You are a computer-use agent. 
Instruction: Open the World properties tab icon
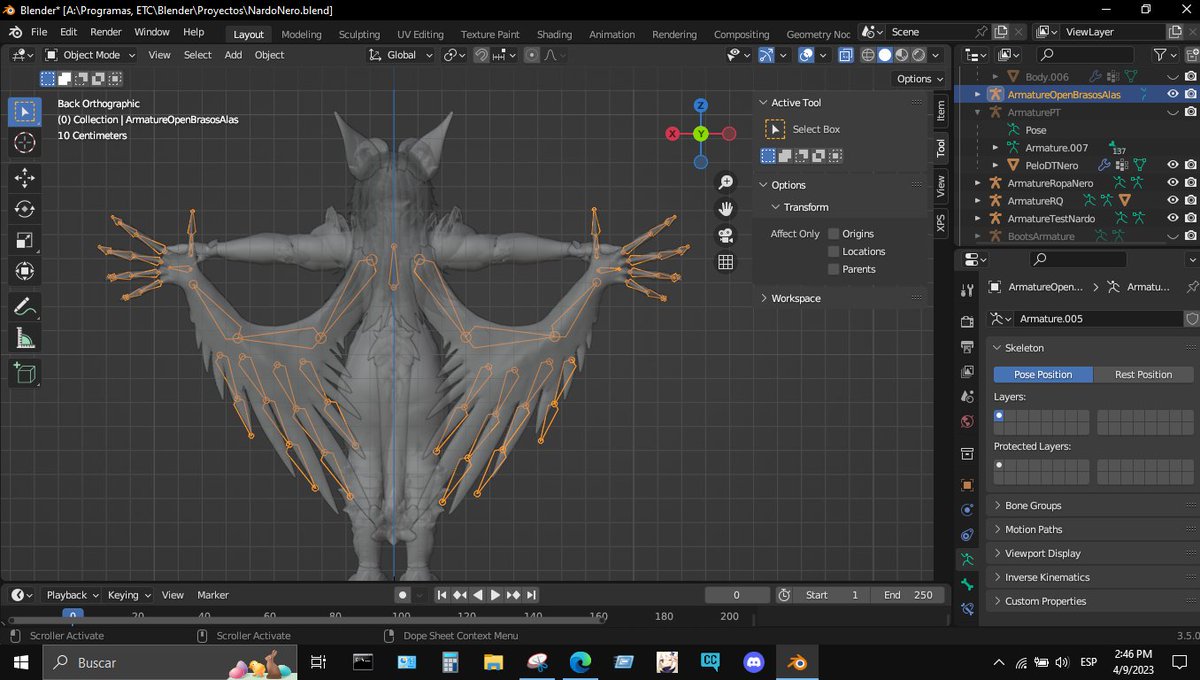click(967, 421)
